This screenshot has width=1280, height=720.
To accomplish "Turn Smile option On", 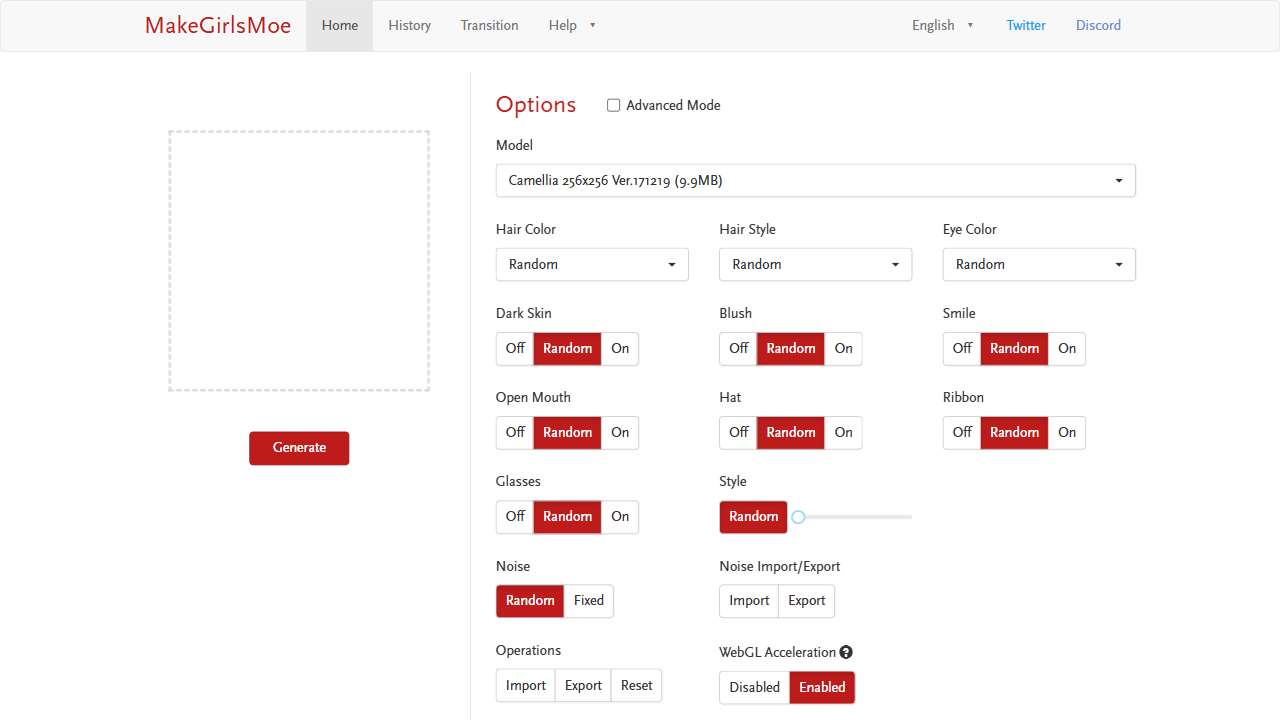I will pyautogui.click(x=1067, y=349).
